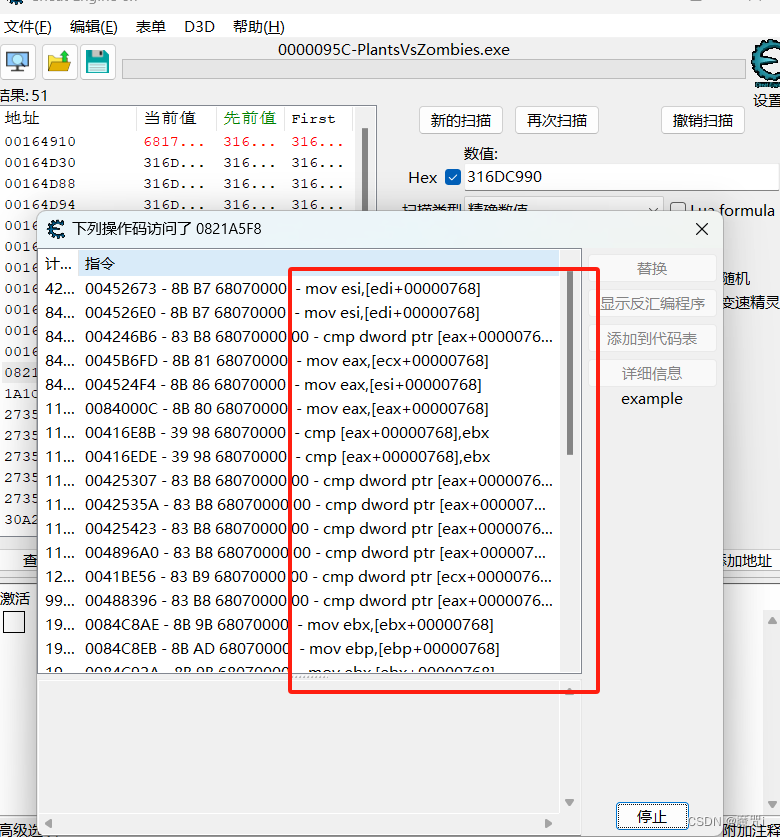This screenshot has height=837, width=780.
Task: Open the 文件(F) menu
Action: click(28, 27)
